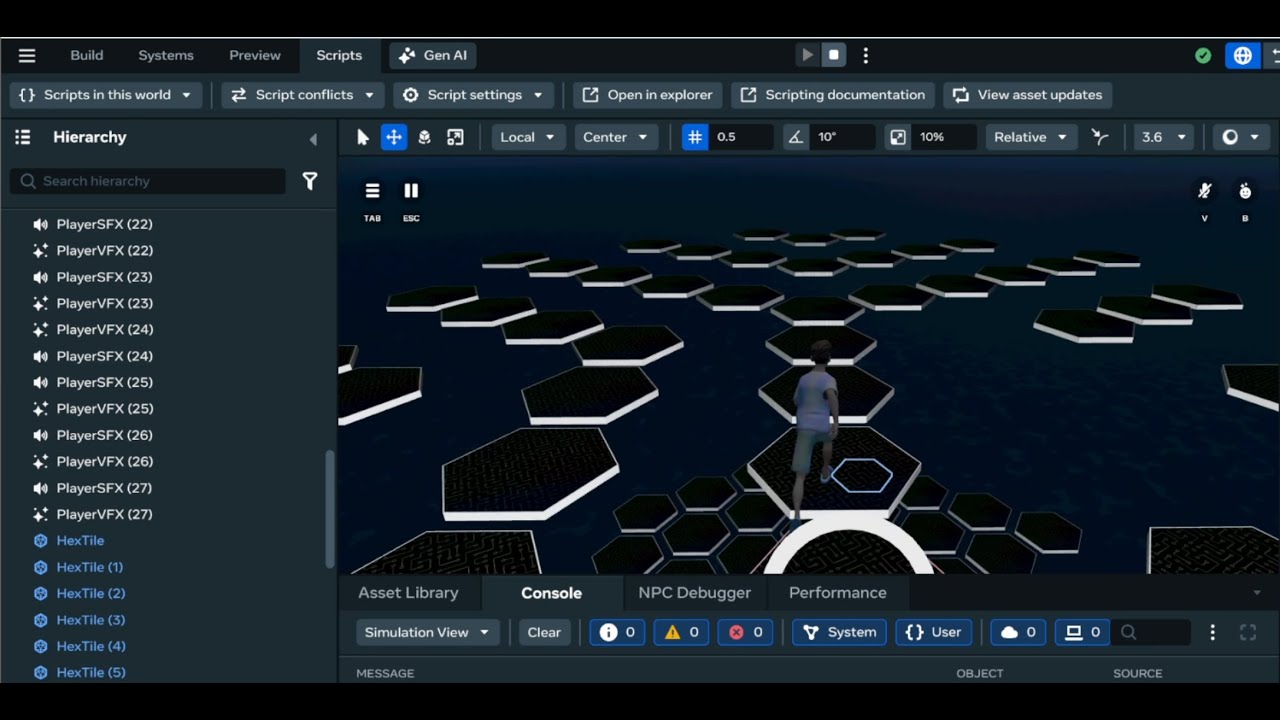Screen dimensions: 1280x720
Task: Open the Relative dropdown
Action: point(1030,137)
